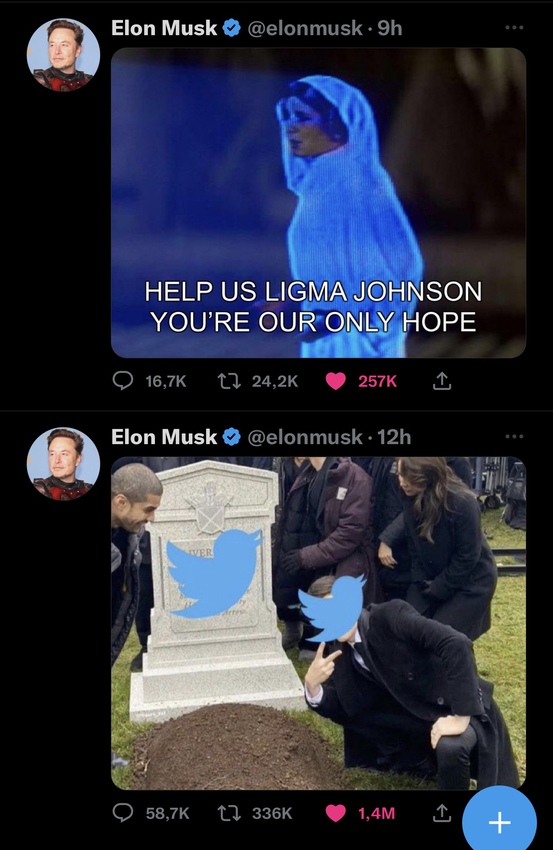Share the 9h tweet

point(441,381)
